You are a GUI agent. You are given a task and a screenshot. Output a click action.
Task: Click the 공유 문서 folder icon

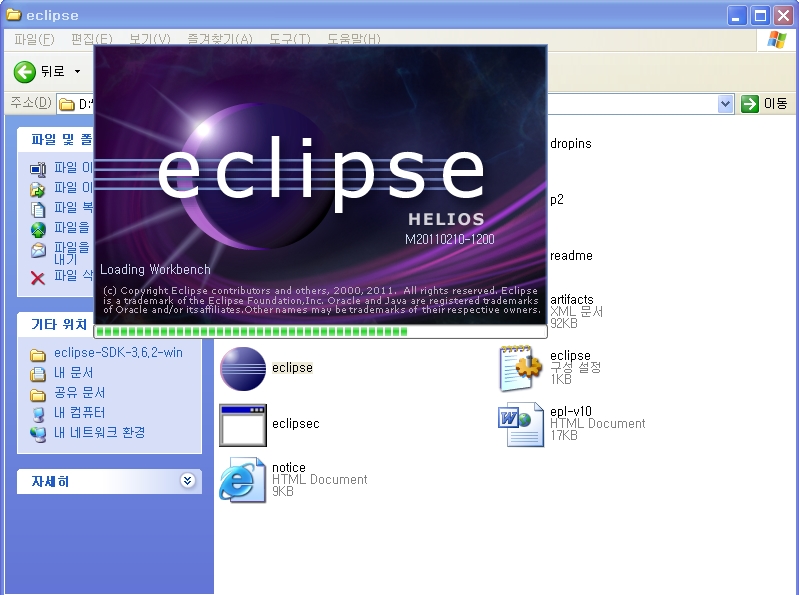click(x=38, y=395)
